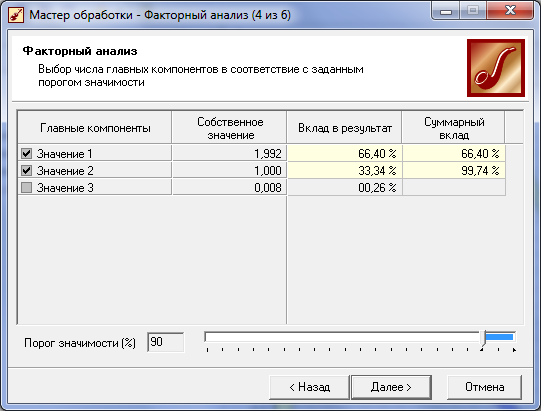Go back with the Назад button

[x=309, y=387]
